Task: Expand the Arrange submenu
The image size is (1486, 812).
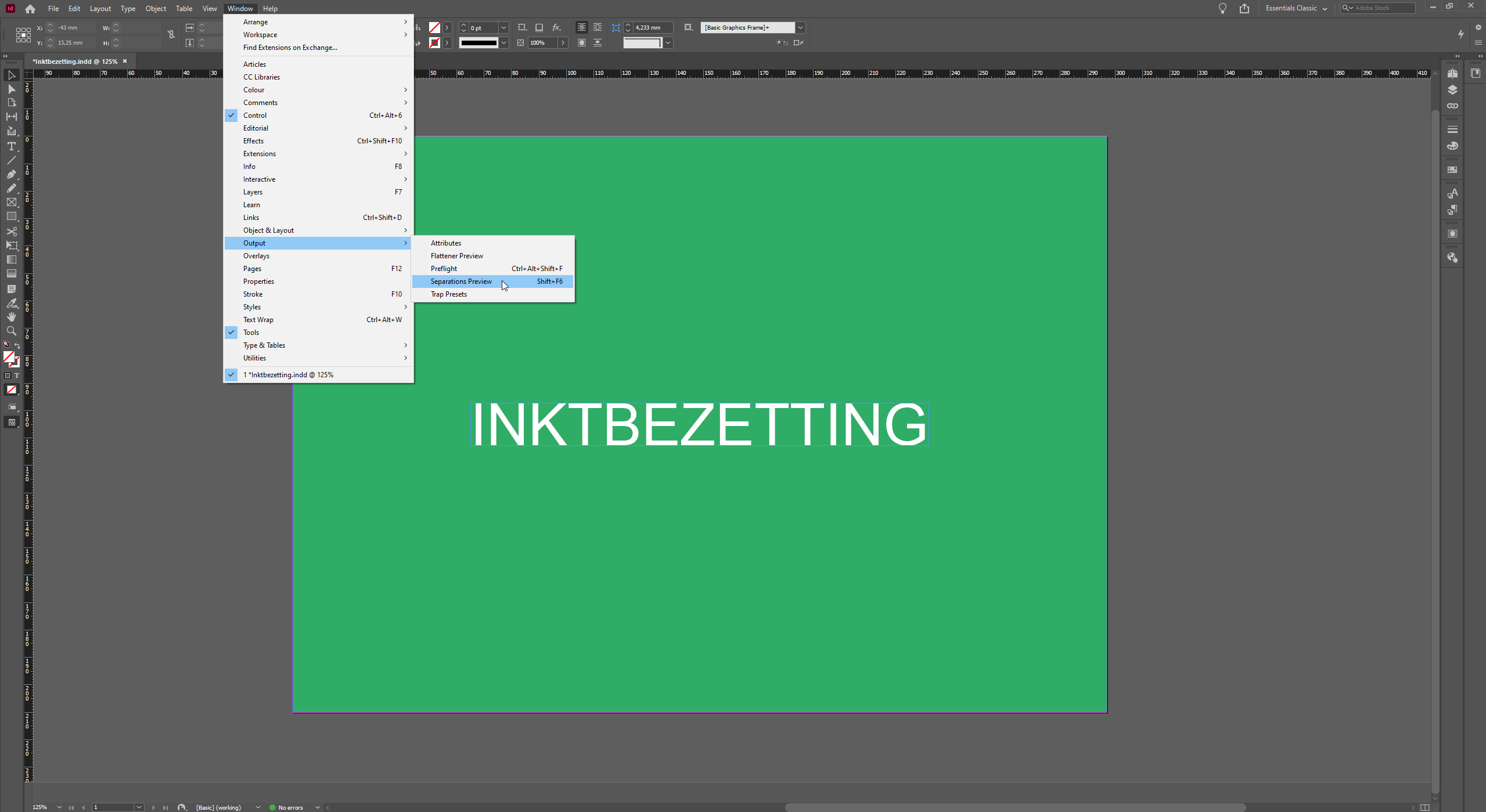Action: coord(319,21)
